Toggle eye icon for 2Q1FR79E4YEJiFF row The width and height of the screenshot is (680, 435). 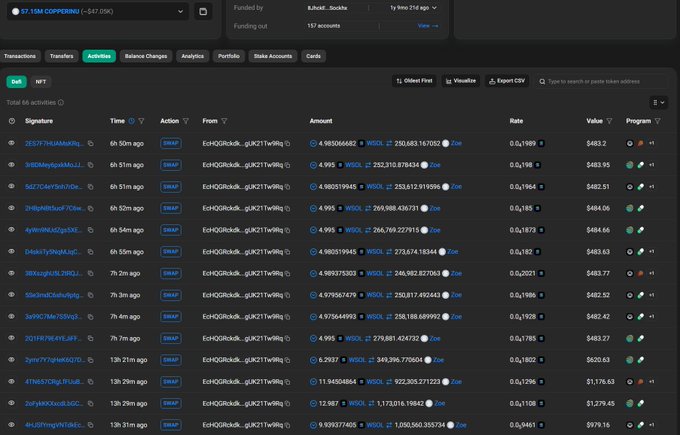coord(11,338)
